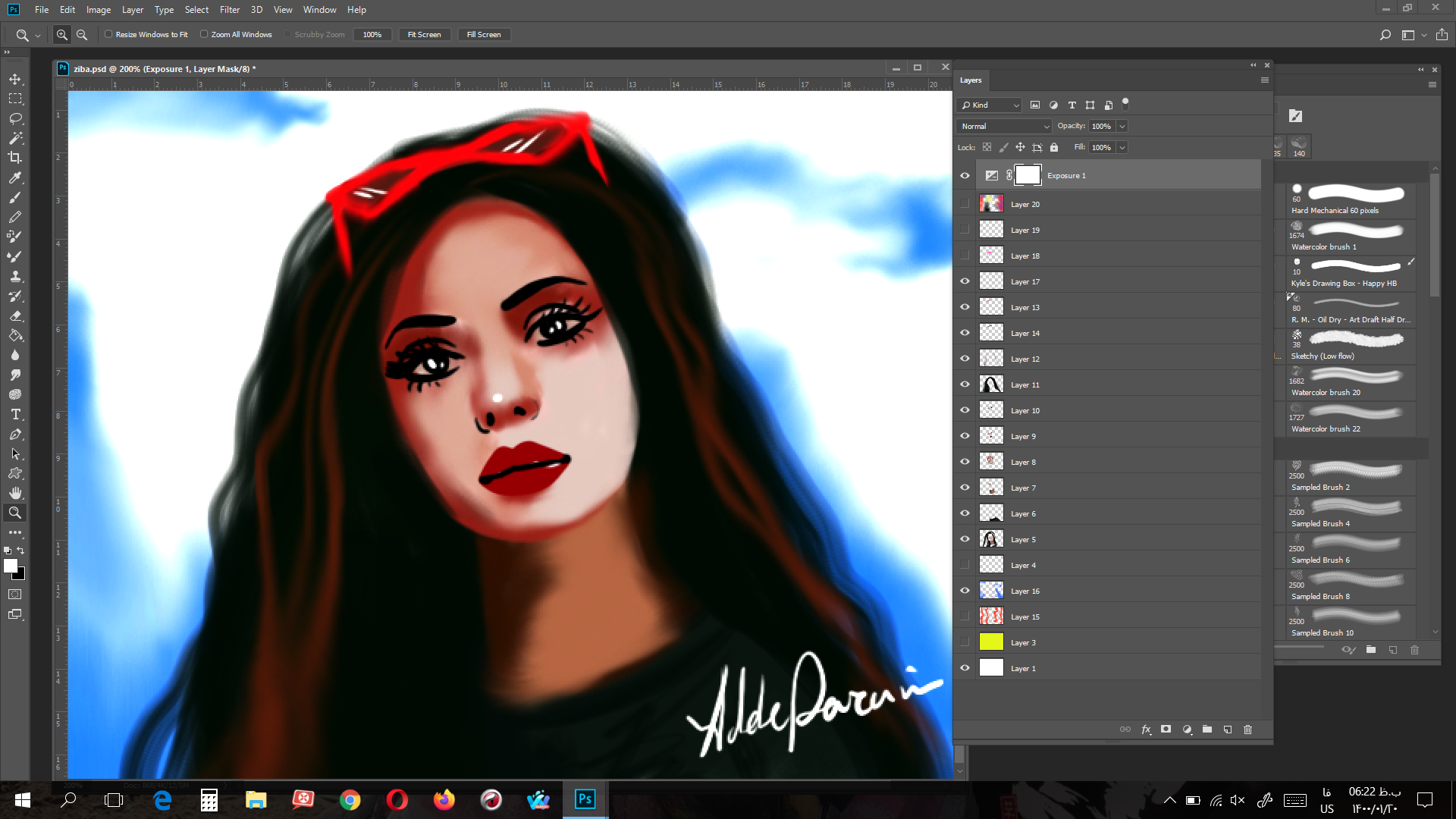Screen dimensions: 1456x819
Task: Enable Zoom All Windows checkbox
Action: click(x=204, y=34)
